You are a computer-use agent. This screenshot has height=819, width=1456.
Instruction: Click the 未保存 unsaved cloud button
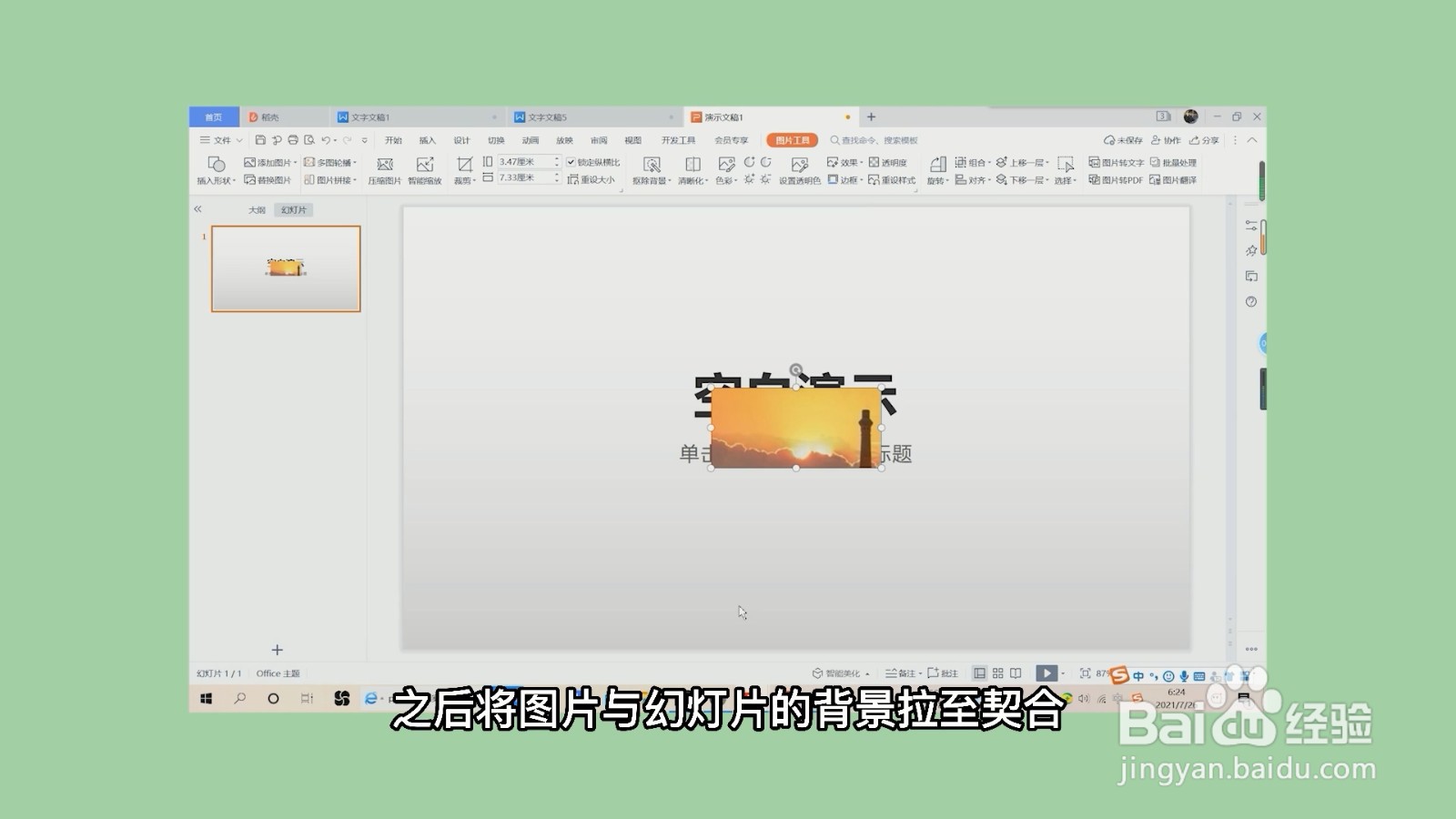(1123, 140)
